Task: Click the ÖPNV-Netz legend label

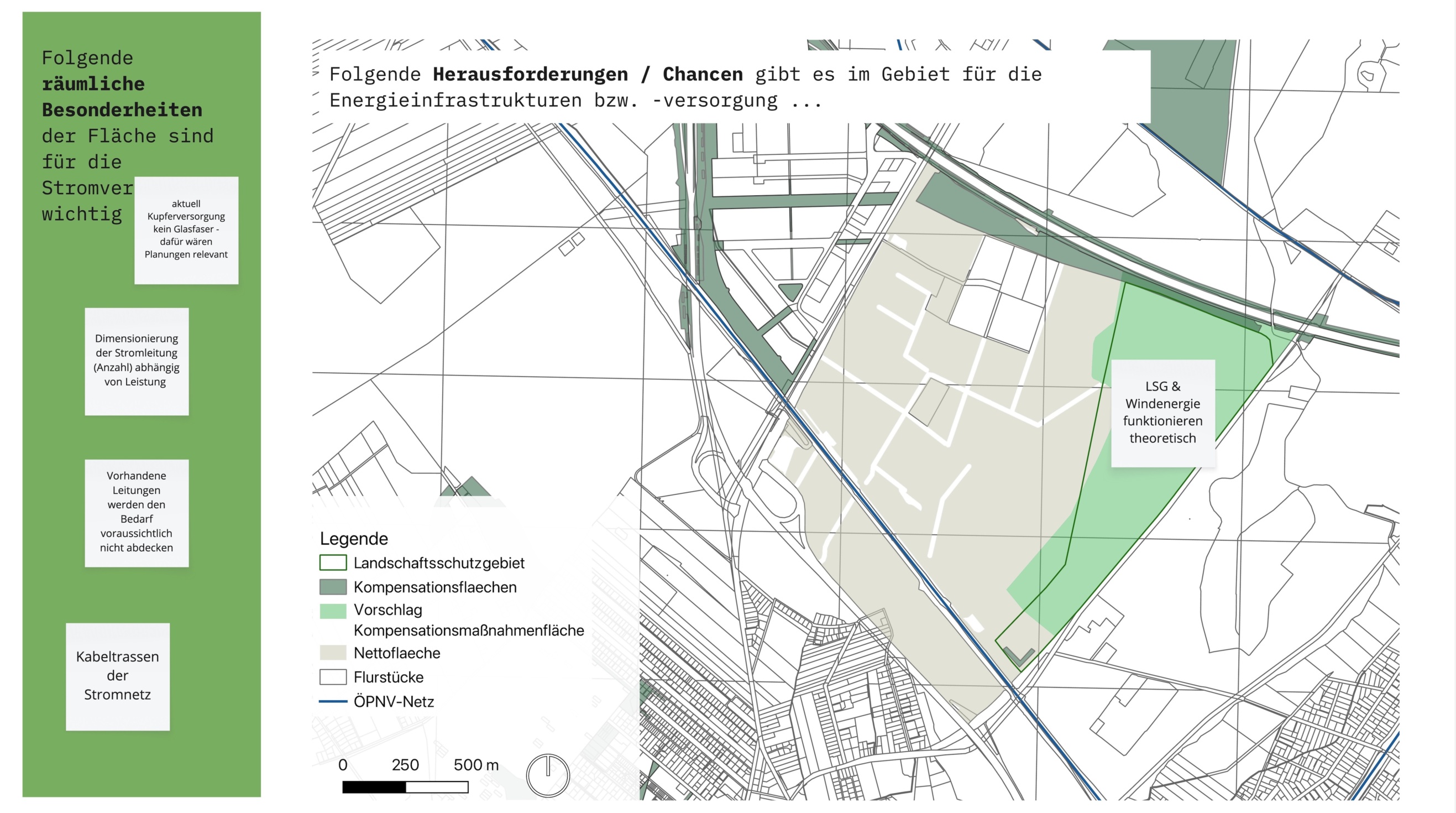Action: [x=394, y=701]
